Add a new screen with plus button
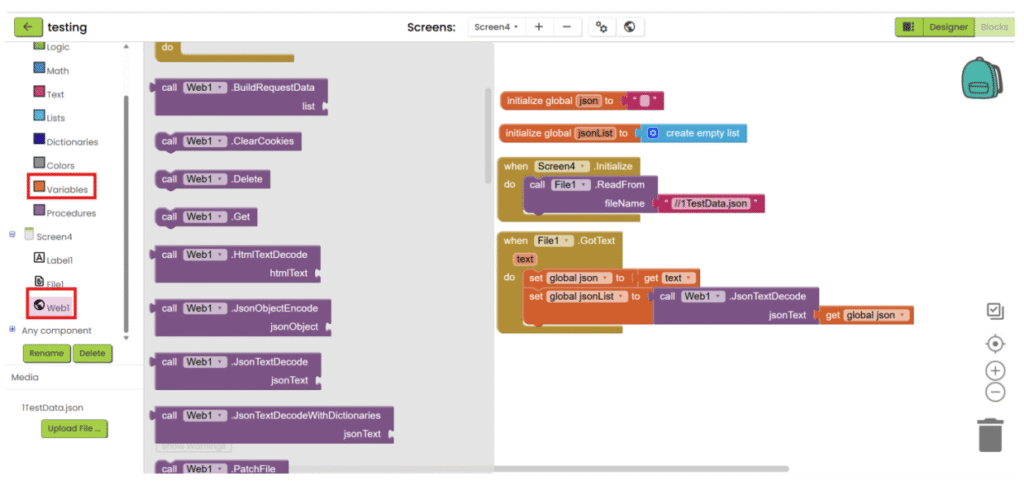This screenshot has width=1024, height=481. coord(539,27)
